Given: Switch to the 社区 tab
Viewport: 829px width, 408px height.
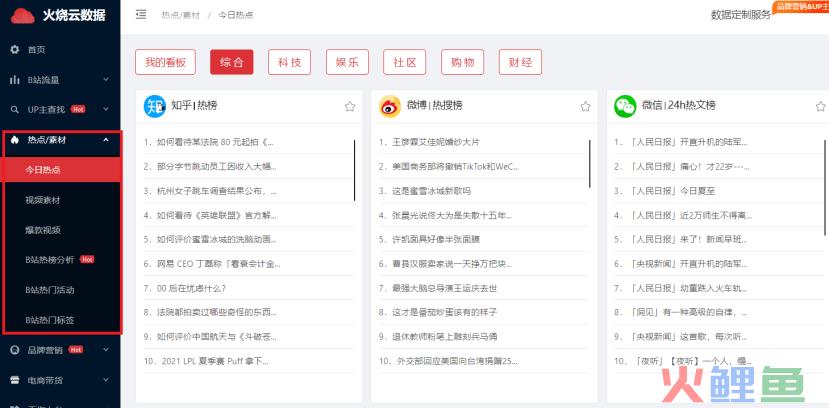Looking at the screenshot, I should coord(405,62).
